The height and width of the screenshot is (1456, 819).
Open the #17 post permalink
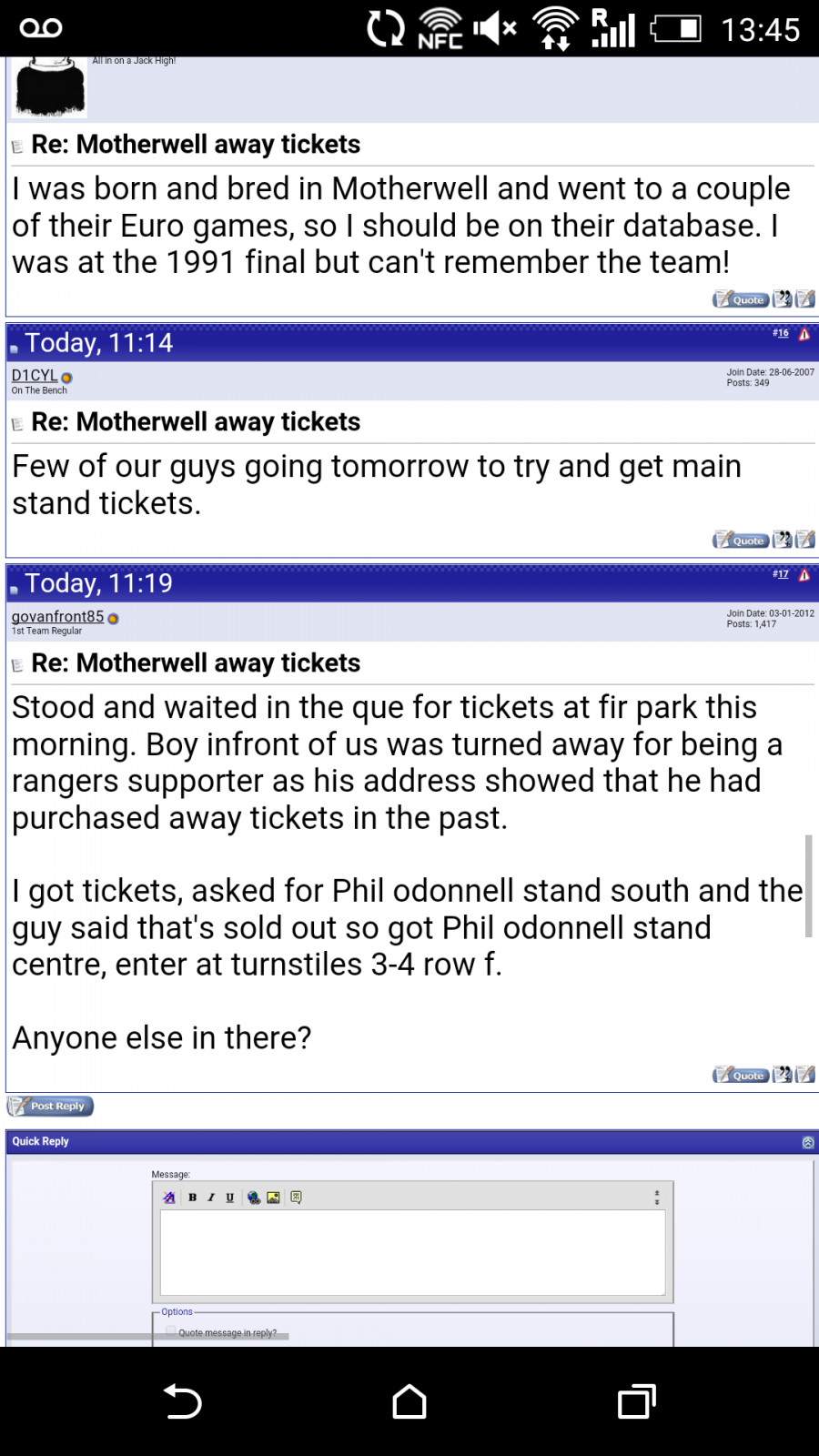pyautogui.click(x=781, y=574)
